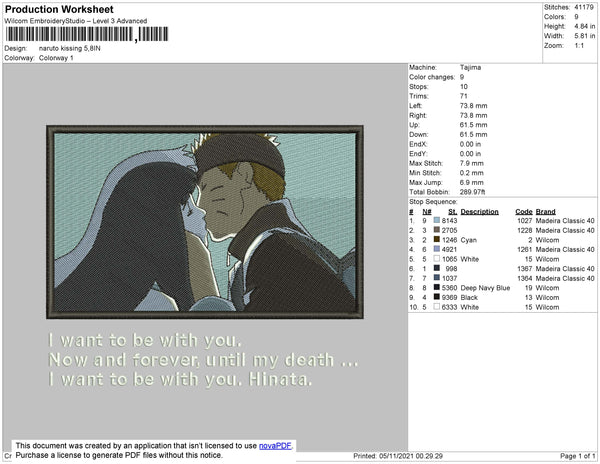600x464 pixels.
Task: Click the 'Cyan' description in row 3
Action: tap(468, 240)
